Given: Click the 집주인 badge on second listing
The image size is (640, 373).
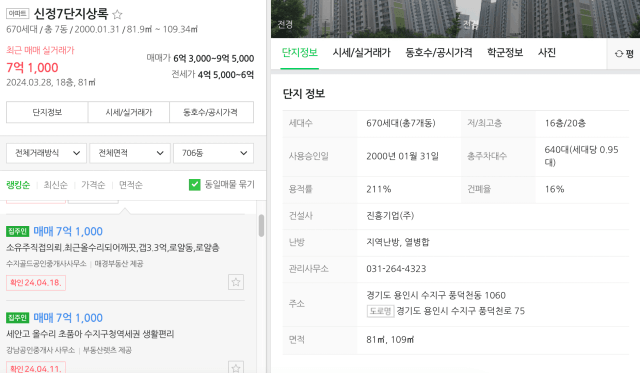Looking at the screenshot, I should pos(18,317).
